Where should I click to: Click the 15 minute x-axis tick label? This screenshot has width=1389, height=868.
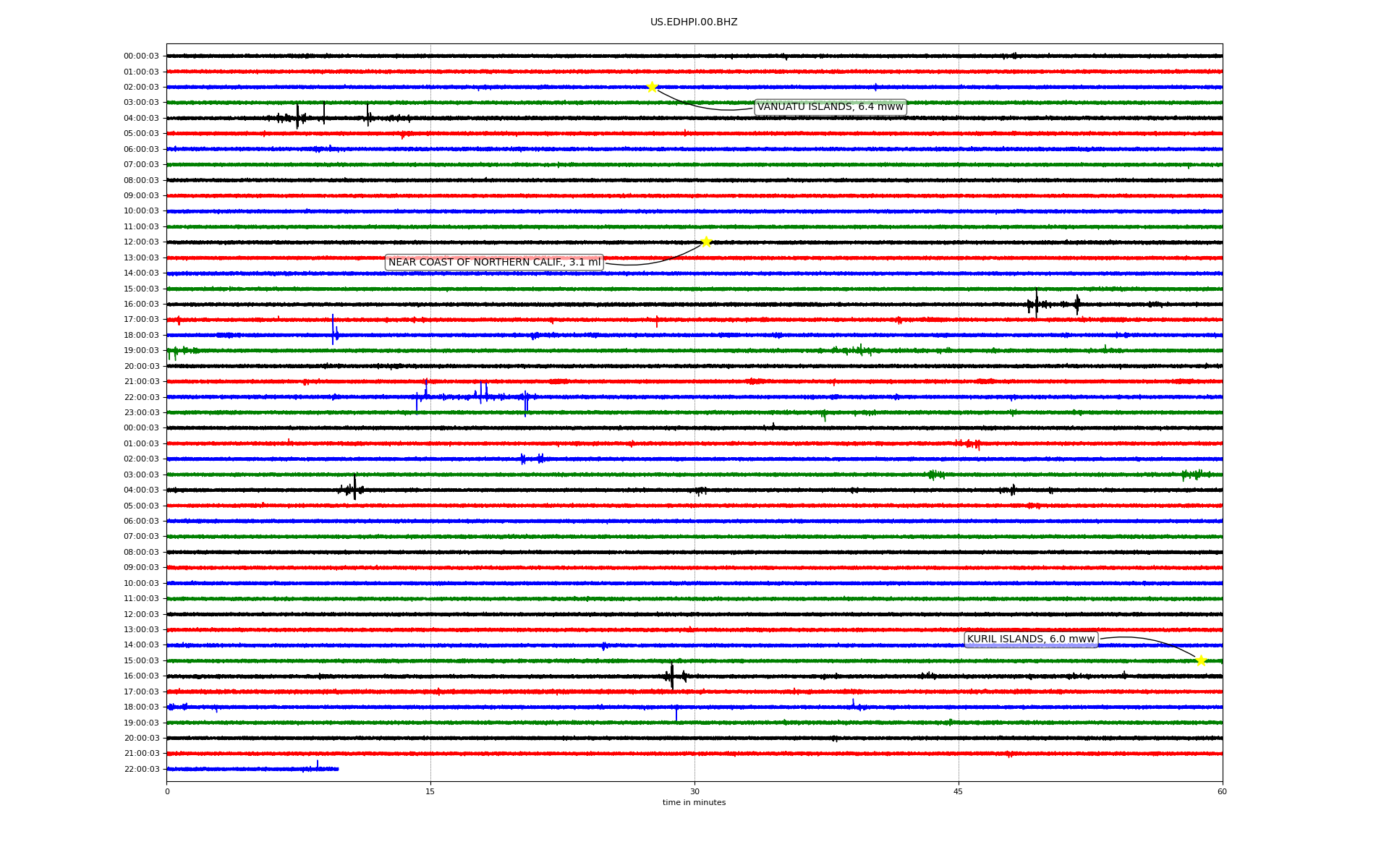pos(430,791)
